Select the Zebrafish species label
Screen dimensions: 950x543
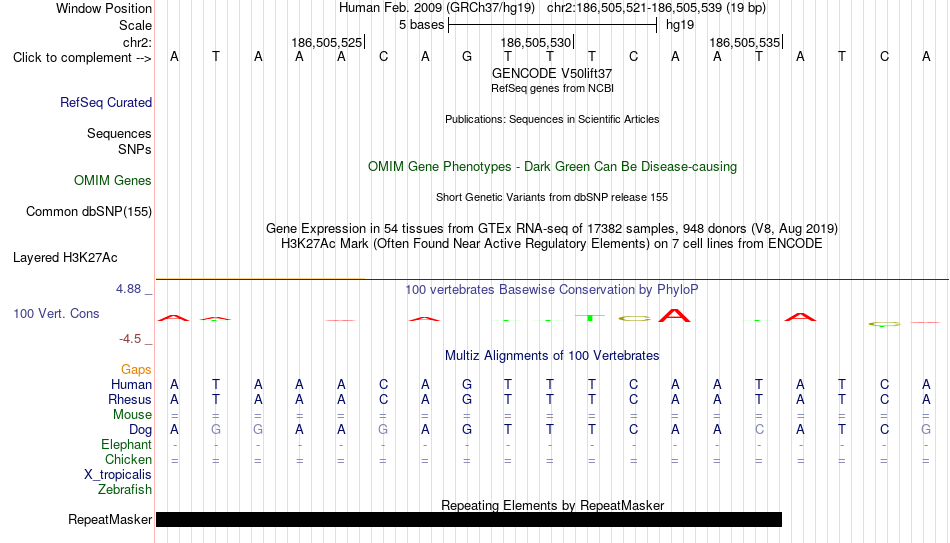125,490
